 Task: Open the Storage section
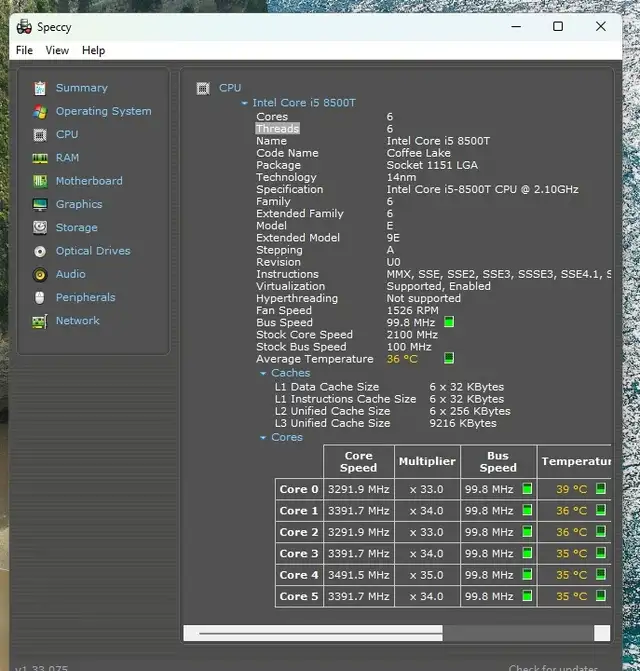coord(77,228)
